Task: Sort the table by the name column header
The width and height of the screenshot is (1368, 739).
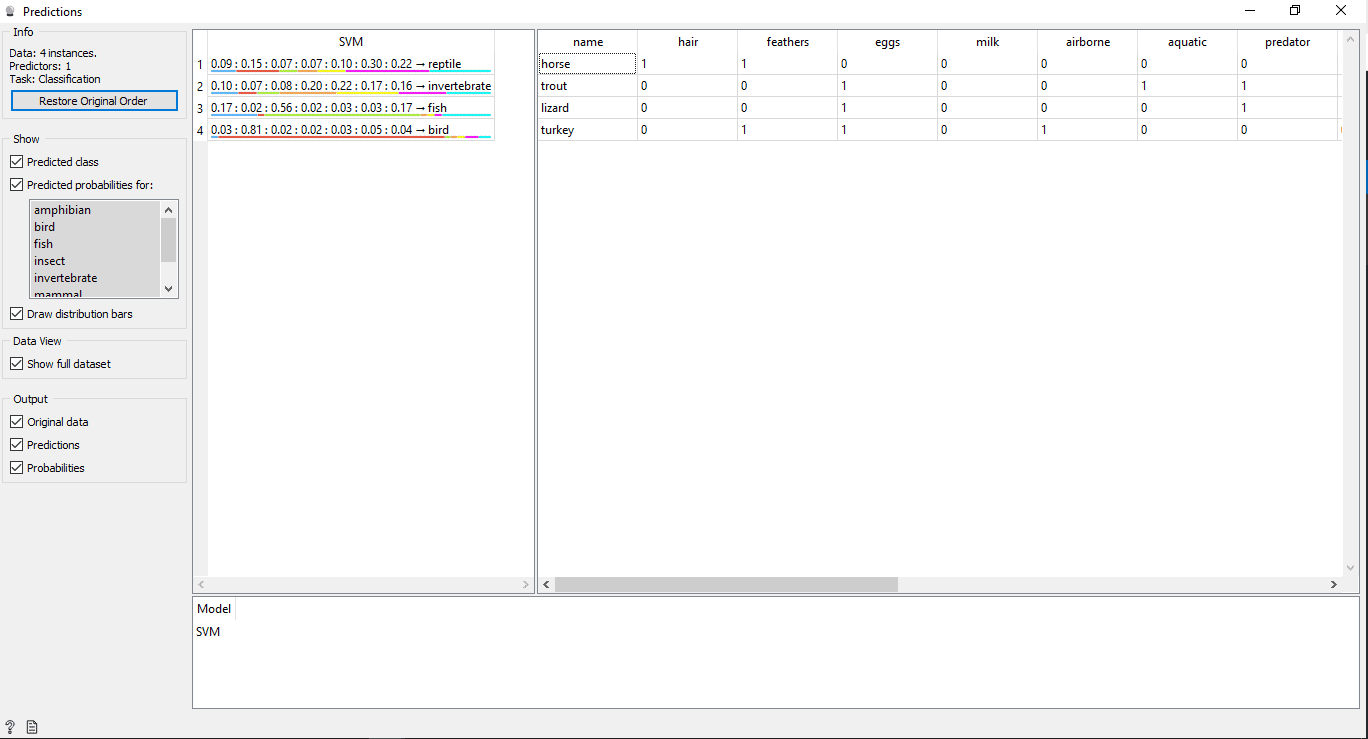Action: pyautogui.click(x=588, y=42)
